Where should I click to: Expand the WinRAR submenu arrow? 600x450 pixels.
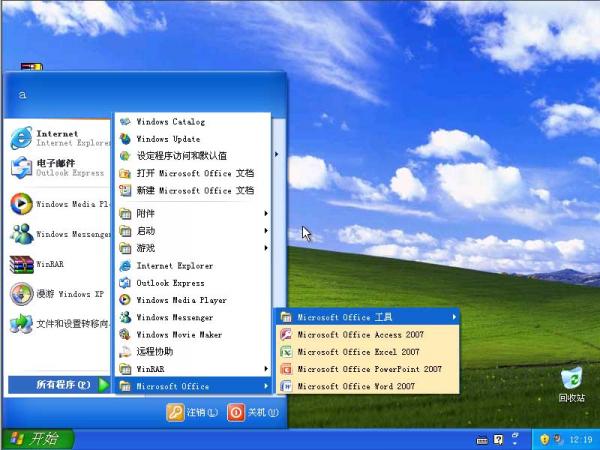coord(266,369)
